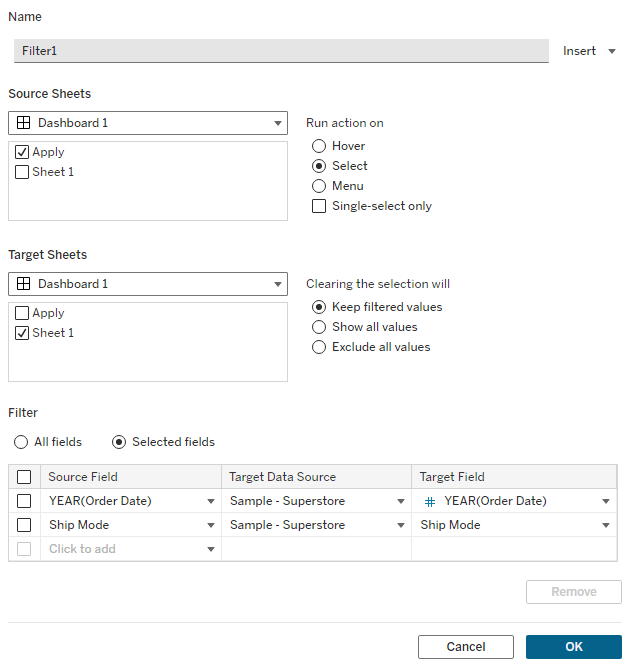Select the Hover run action option
Screen dimensions: 636x664
[319, 146]
